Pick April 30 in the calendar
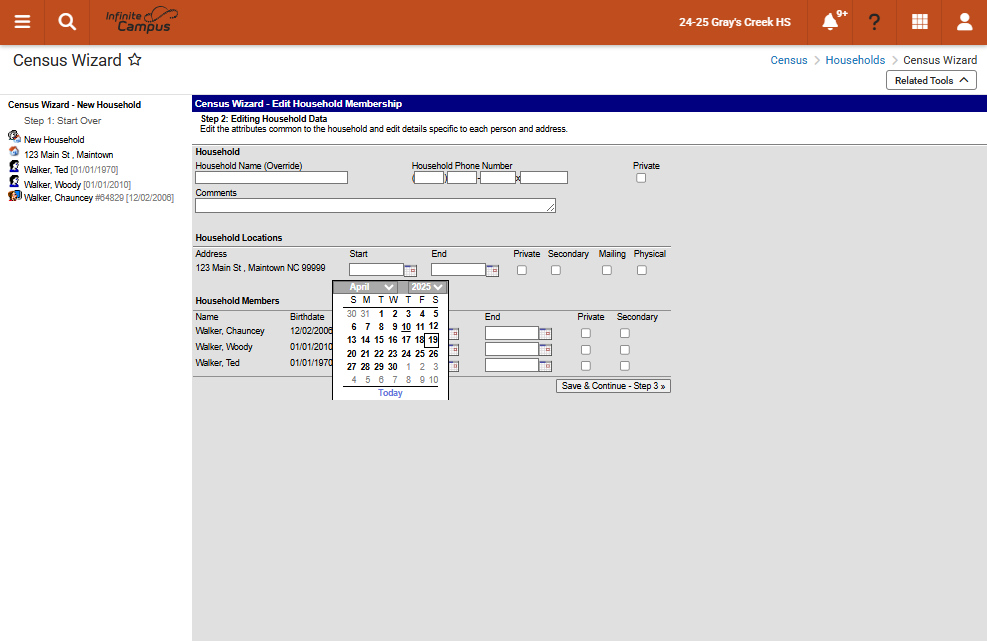This screenshot has width=987, height=641. (x=393, y=366)
